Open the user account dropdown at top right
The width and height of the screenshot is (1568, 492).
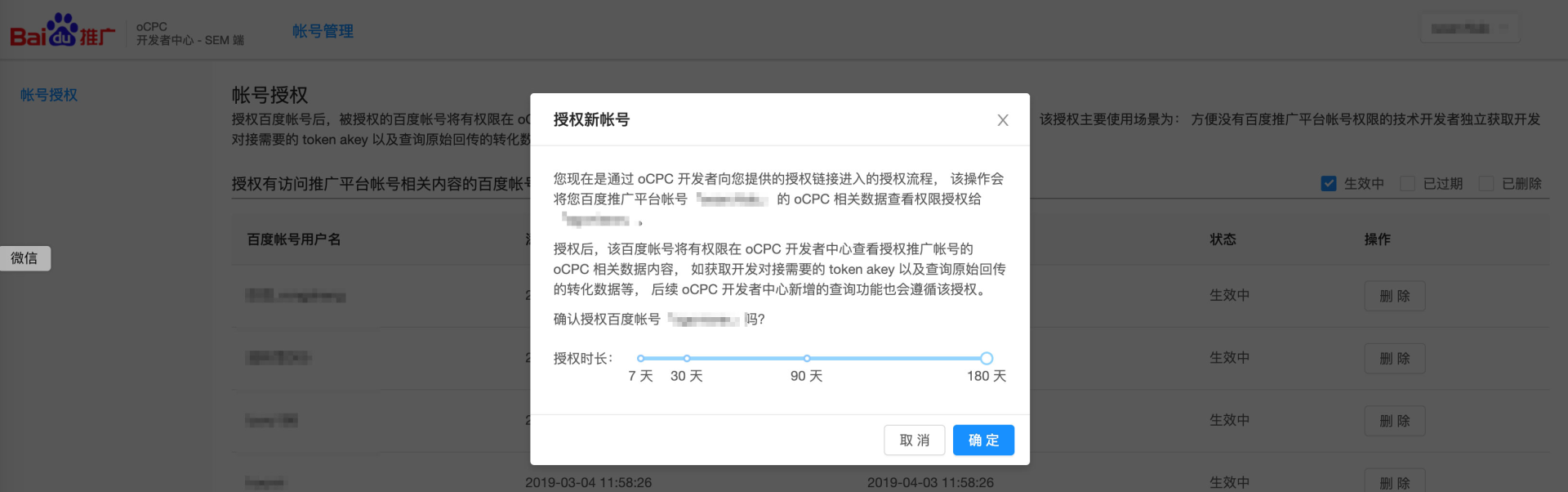1470,29
